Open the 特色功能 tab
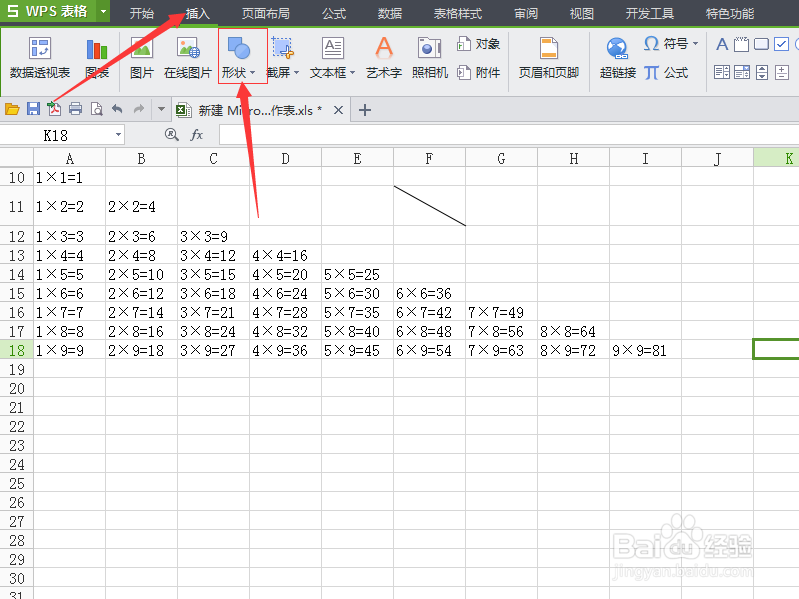The height and width of the screenshot is (599, 799). [x=730, y=13]
